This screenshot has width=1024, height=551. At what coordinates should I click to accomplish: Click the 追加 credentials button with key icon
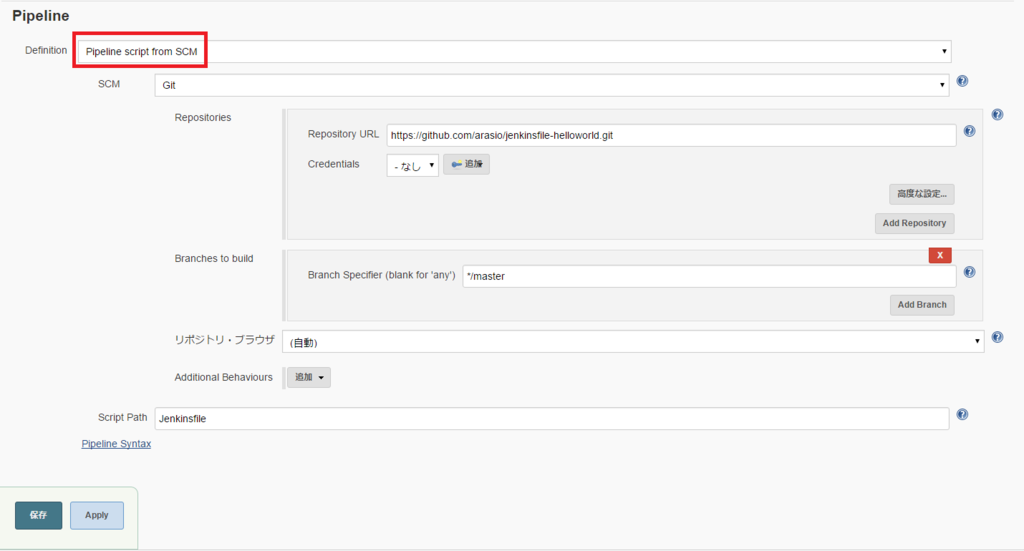click(466, 164)
